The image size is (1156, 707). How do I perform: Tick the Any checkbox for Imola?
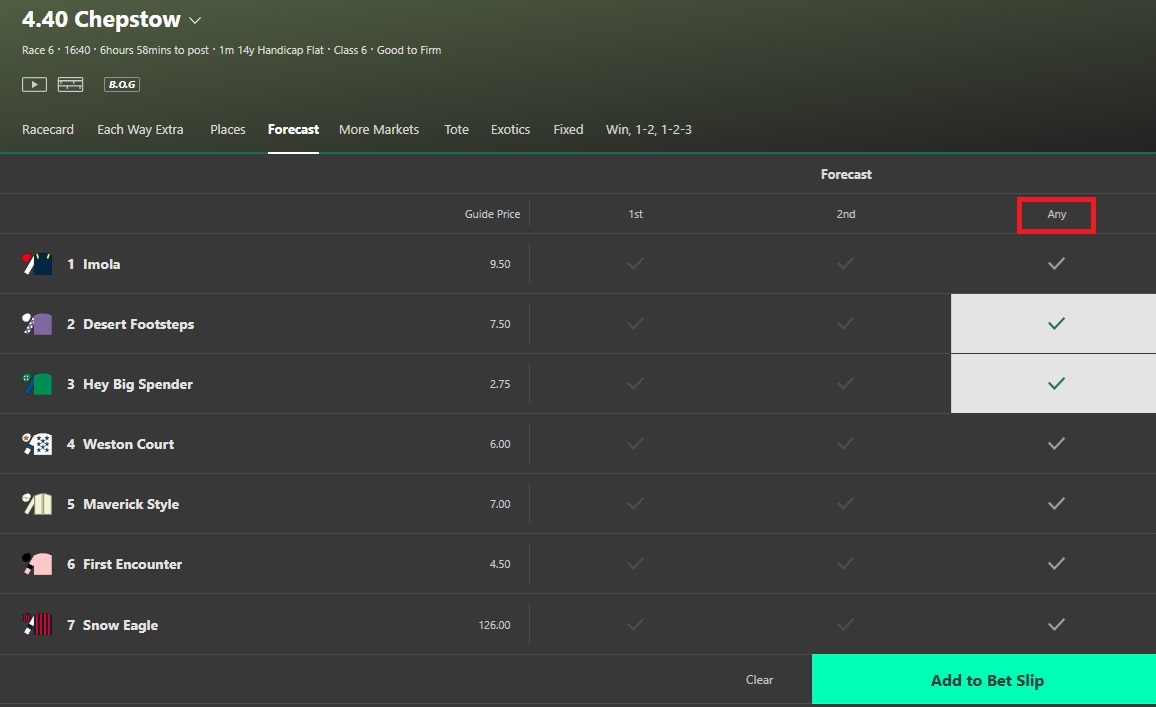pos(1056,263)
